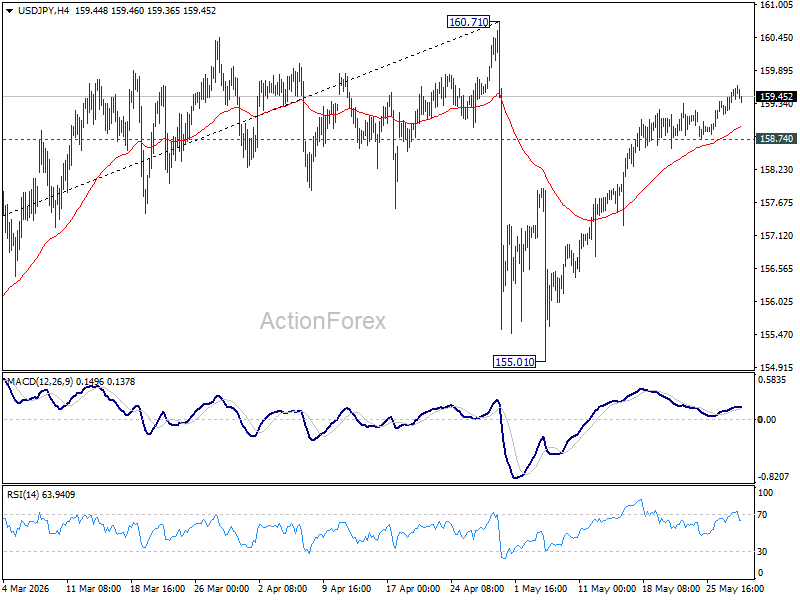Click the 18 Mar 16:00 time axis label
The image size is (800, 600).
pos(158,588)
